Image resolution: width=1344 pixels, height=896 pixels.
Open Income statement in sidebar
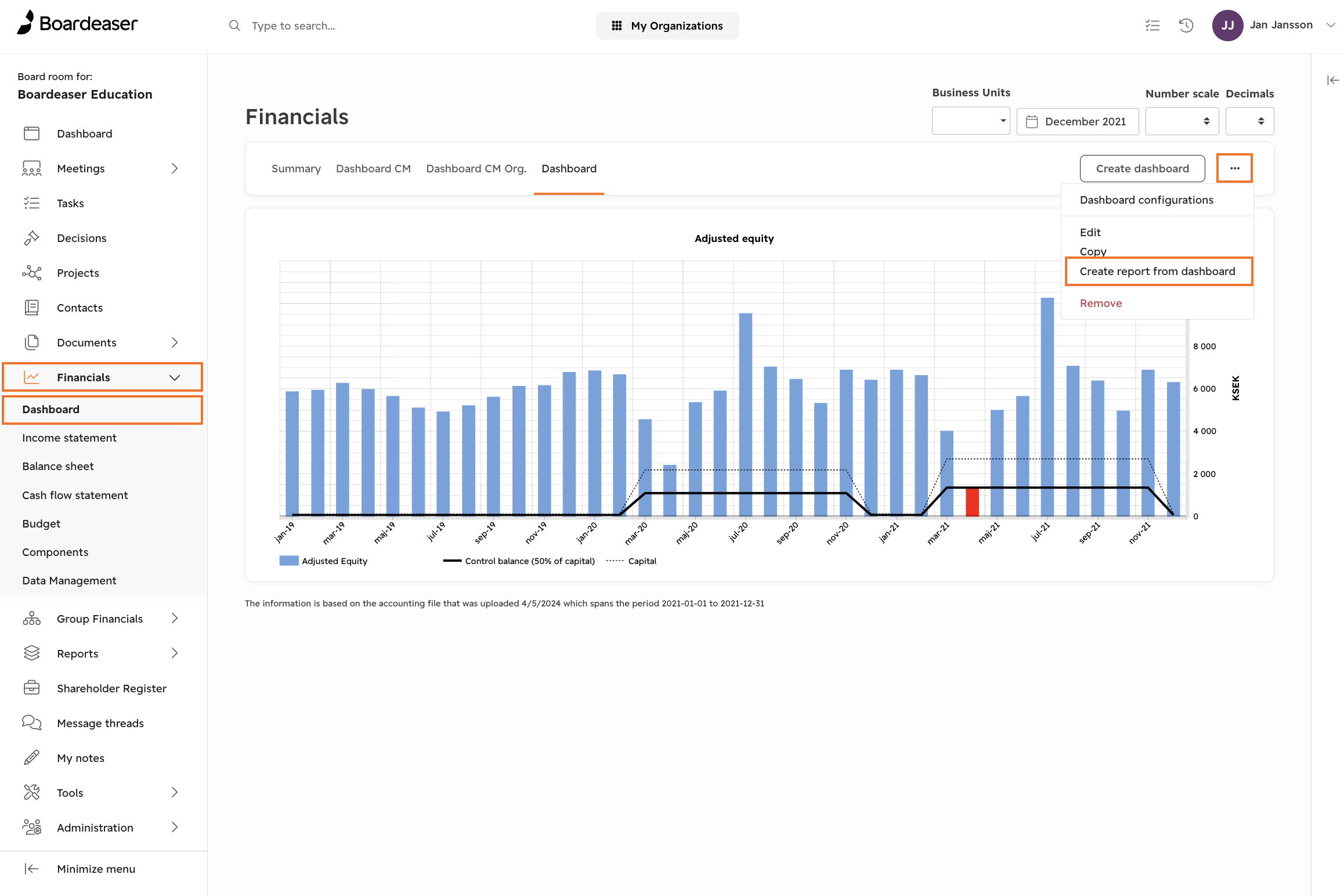[69, 438]
